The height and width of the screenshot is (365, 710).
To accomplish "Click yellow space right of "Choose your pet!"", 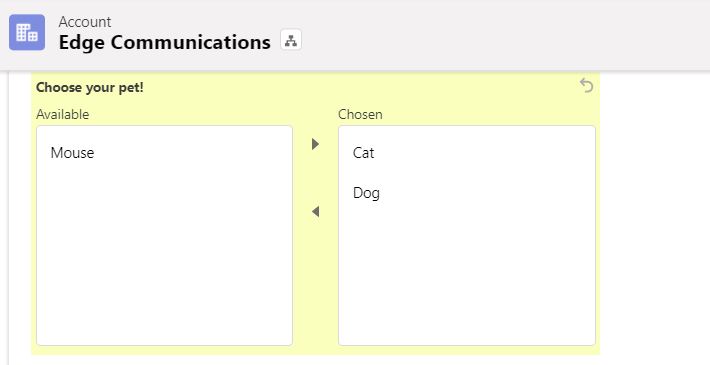I will [x=358, y=87].
